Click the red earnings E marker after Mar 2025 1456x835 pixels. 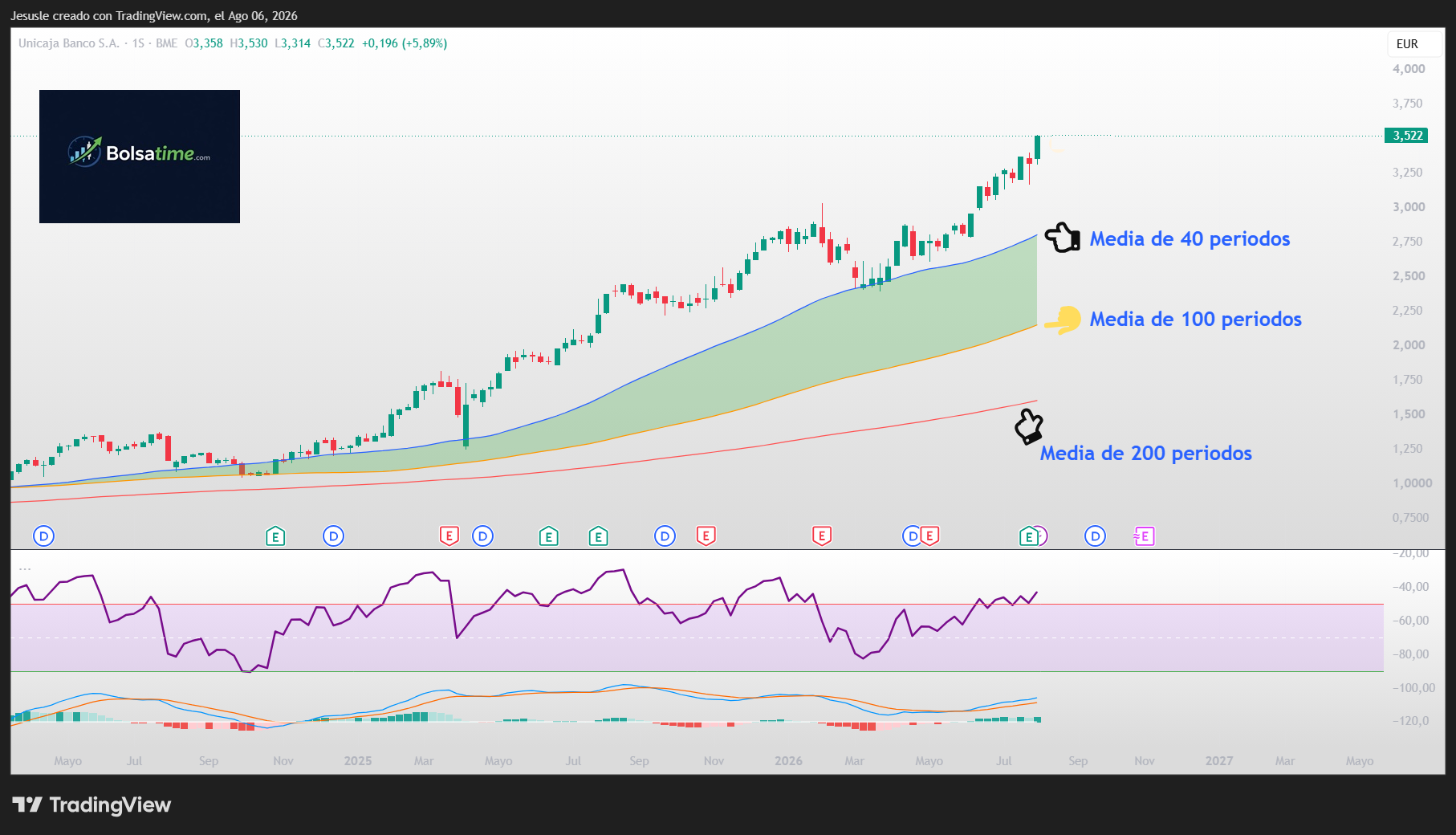tap(449, 536)
